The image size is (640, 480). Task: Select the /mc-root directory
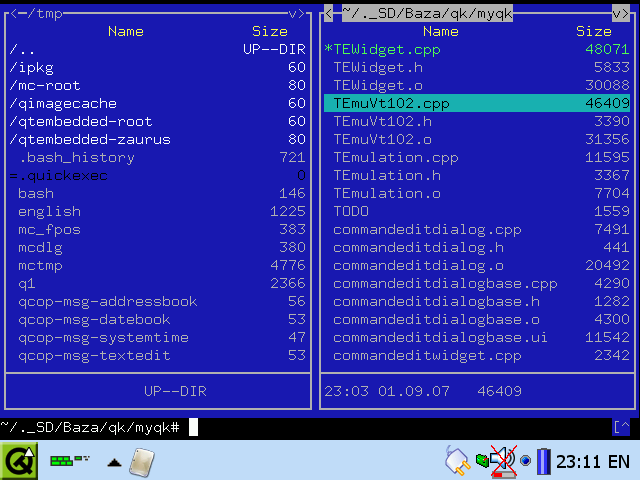[158, 85]
